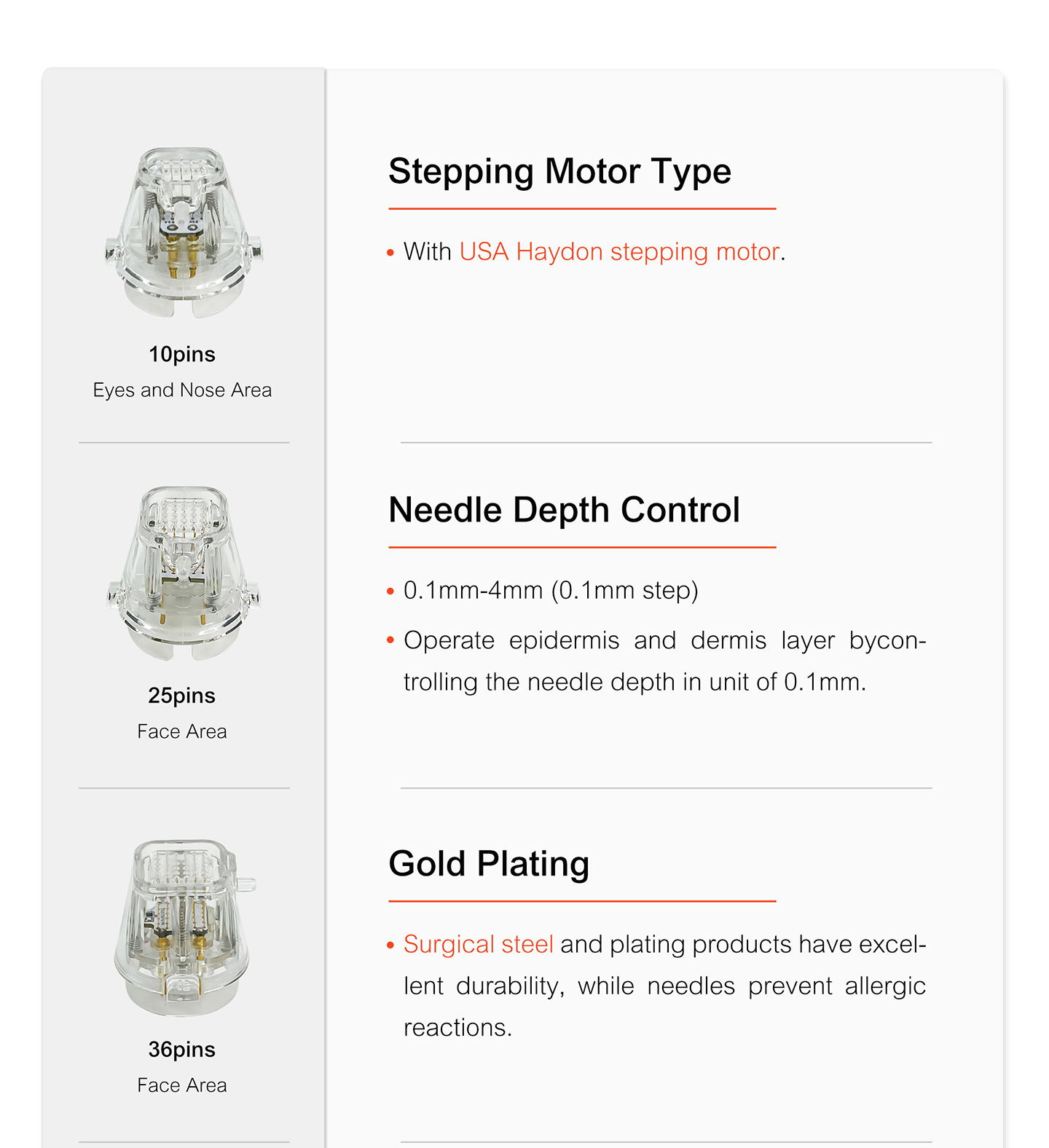
Task: Click the 36pins label
Action: (182, 1050)
